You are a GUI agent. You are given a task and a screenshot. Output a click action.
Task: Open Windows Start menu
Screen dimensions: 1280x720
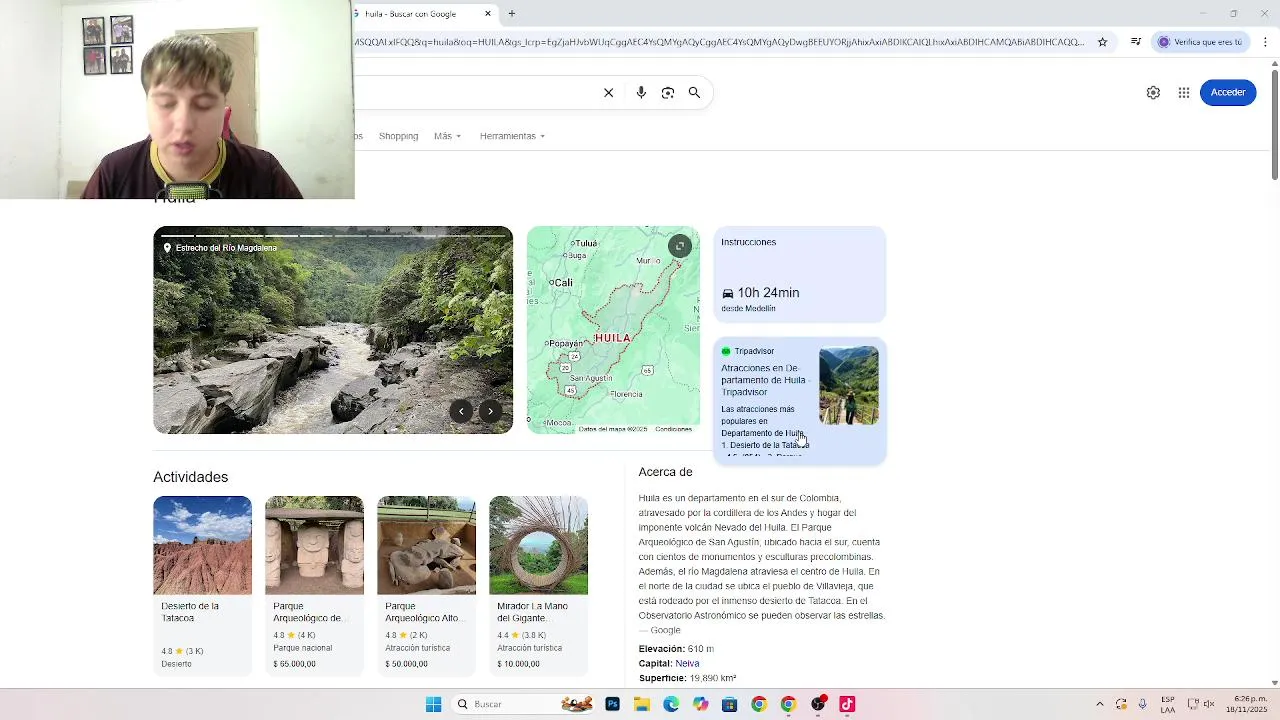(433, 704)
